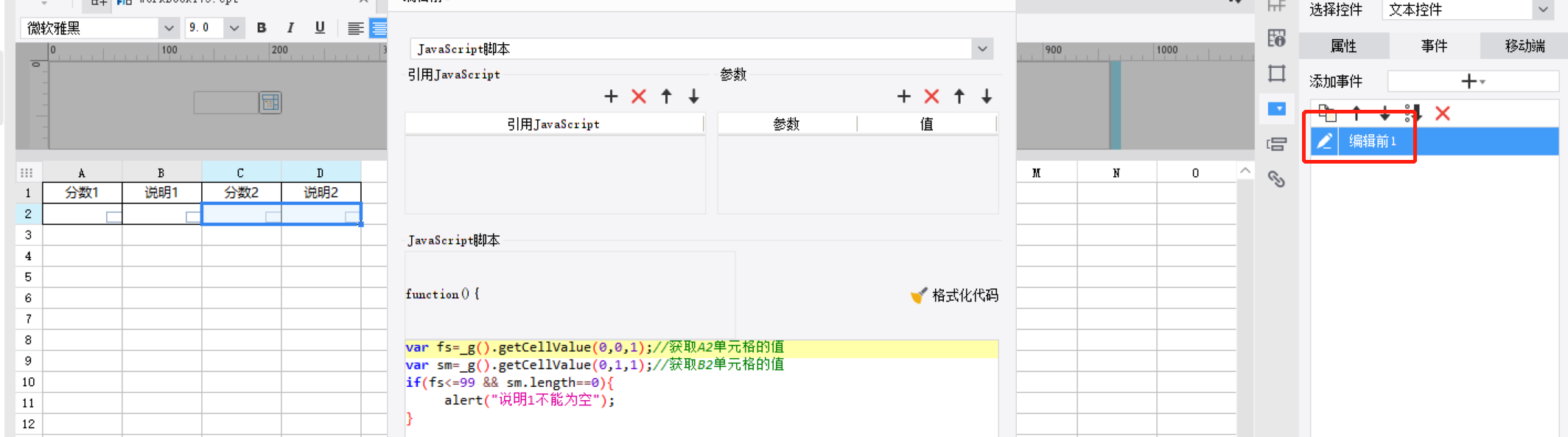Delete the selected referenced JavaScript entry
The height and width of the screenshot is (437, 1568).
click(x=639, y=96)
